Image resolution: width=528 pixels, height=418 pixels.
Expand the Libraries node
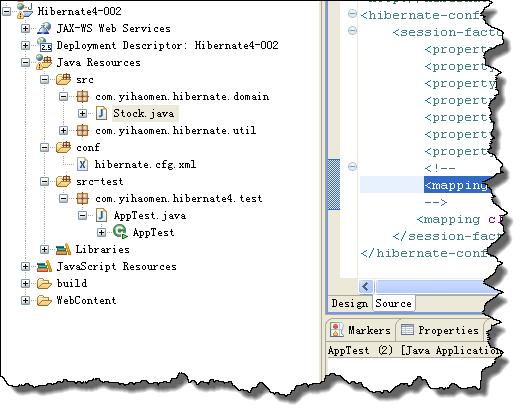click(x=44, y=249)
